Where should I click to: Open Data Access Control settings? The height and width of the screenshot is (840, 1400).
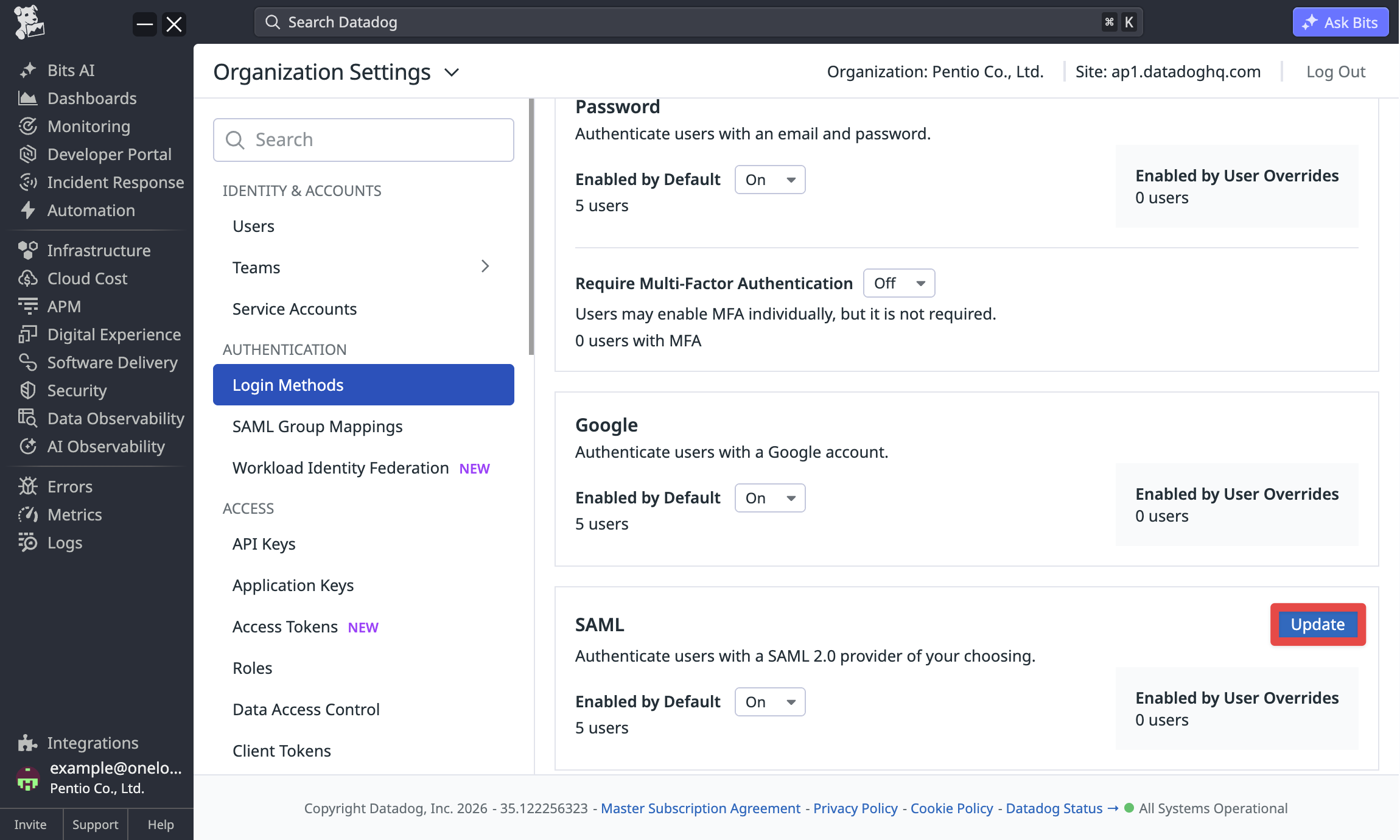pos(363,710)
